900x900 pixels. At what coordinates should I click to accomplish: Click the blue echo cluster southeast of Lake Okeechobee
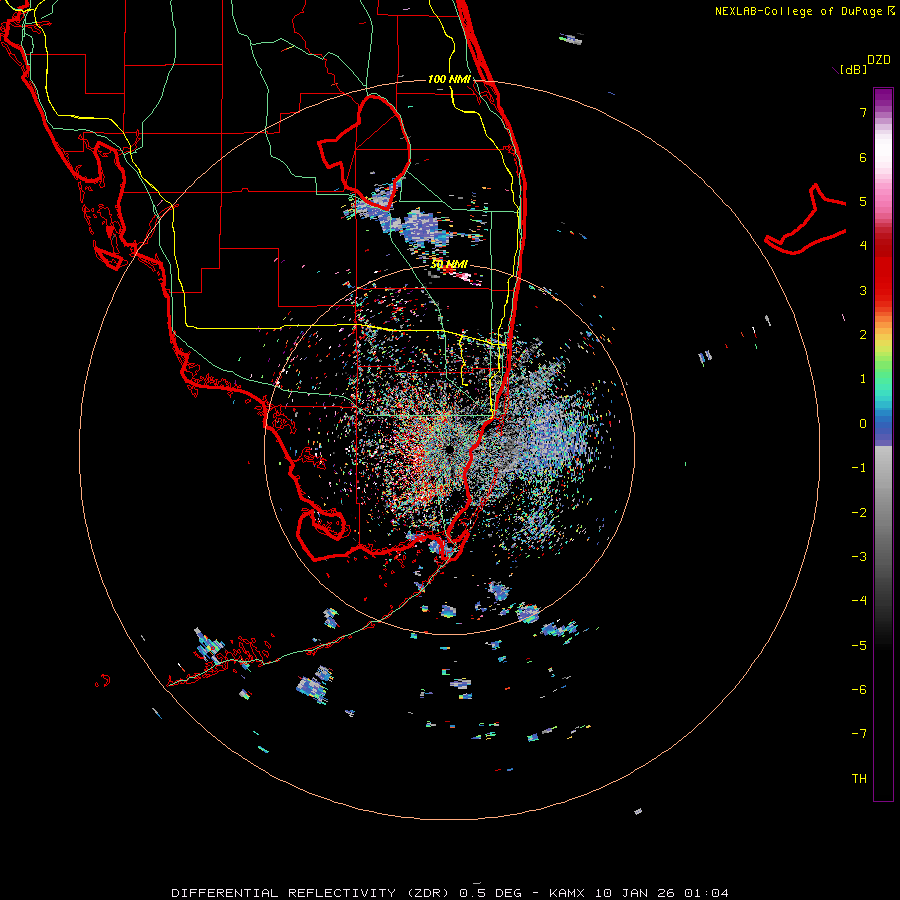tap(425, 228)
